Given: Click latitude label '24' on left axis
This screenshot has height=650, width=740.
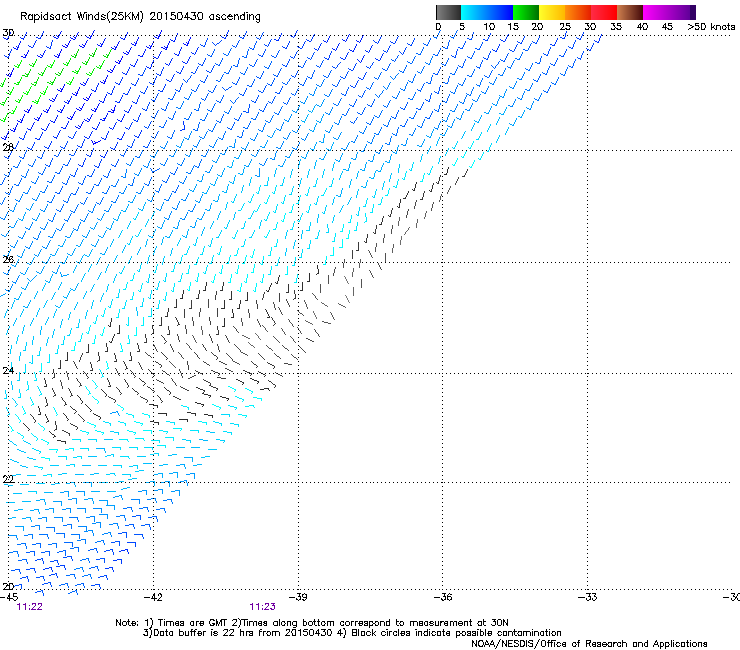Looking at the screenshot, I should (x=8, y=371).
